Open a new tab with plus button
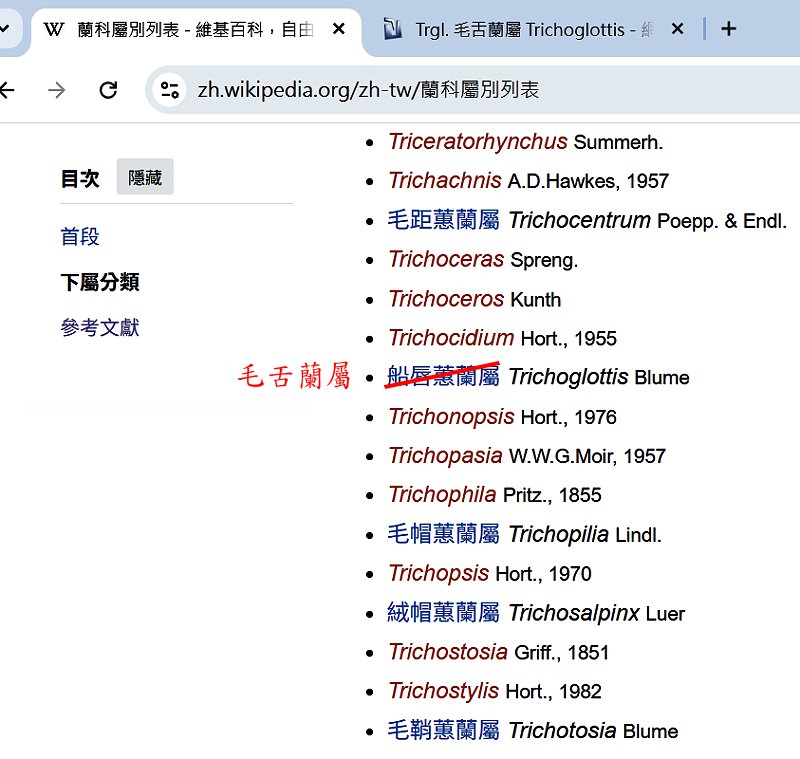800x759 pixels. [x=728, y=29]
